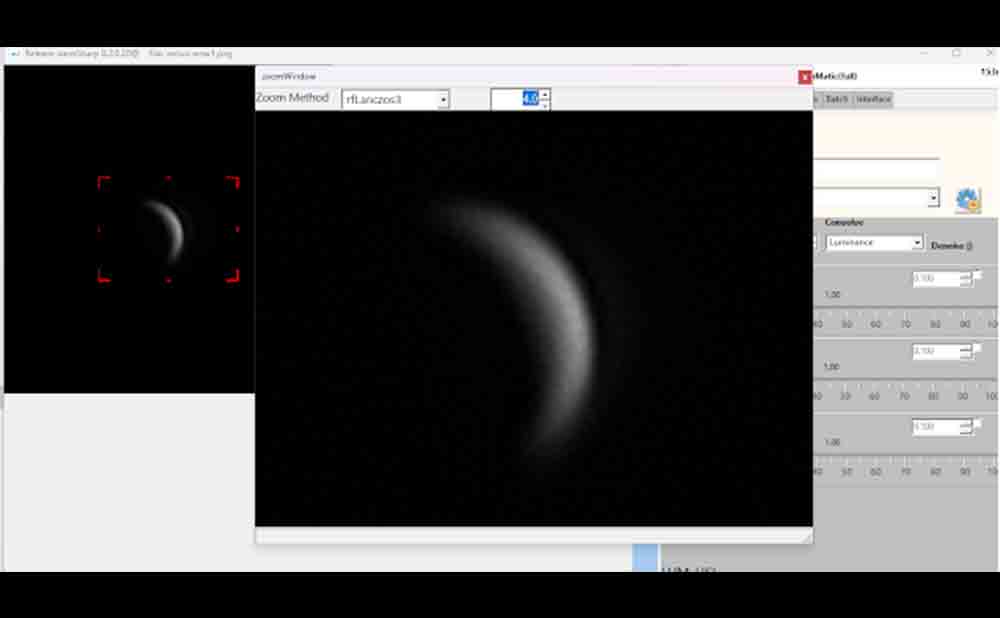This screenshot has width=1000, height=618.
Task: Click the third layer's value field
Action: tap(935, 427)
